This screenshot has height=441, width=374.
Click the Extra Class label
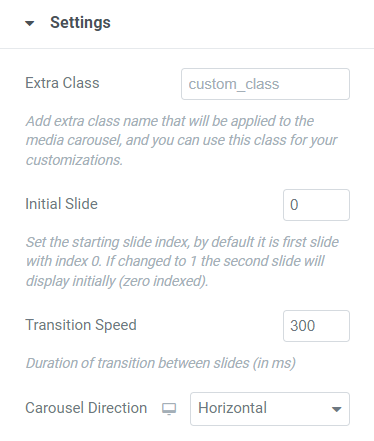click(x=62, y=83)
